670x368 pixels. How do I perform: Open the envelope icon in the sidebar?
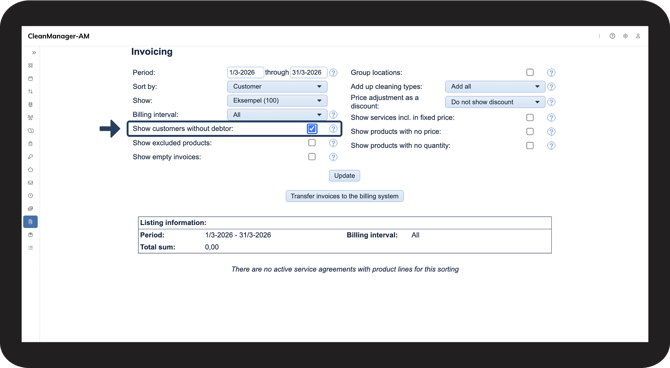tap(30, 183)
